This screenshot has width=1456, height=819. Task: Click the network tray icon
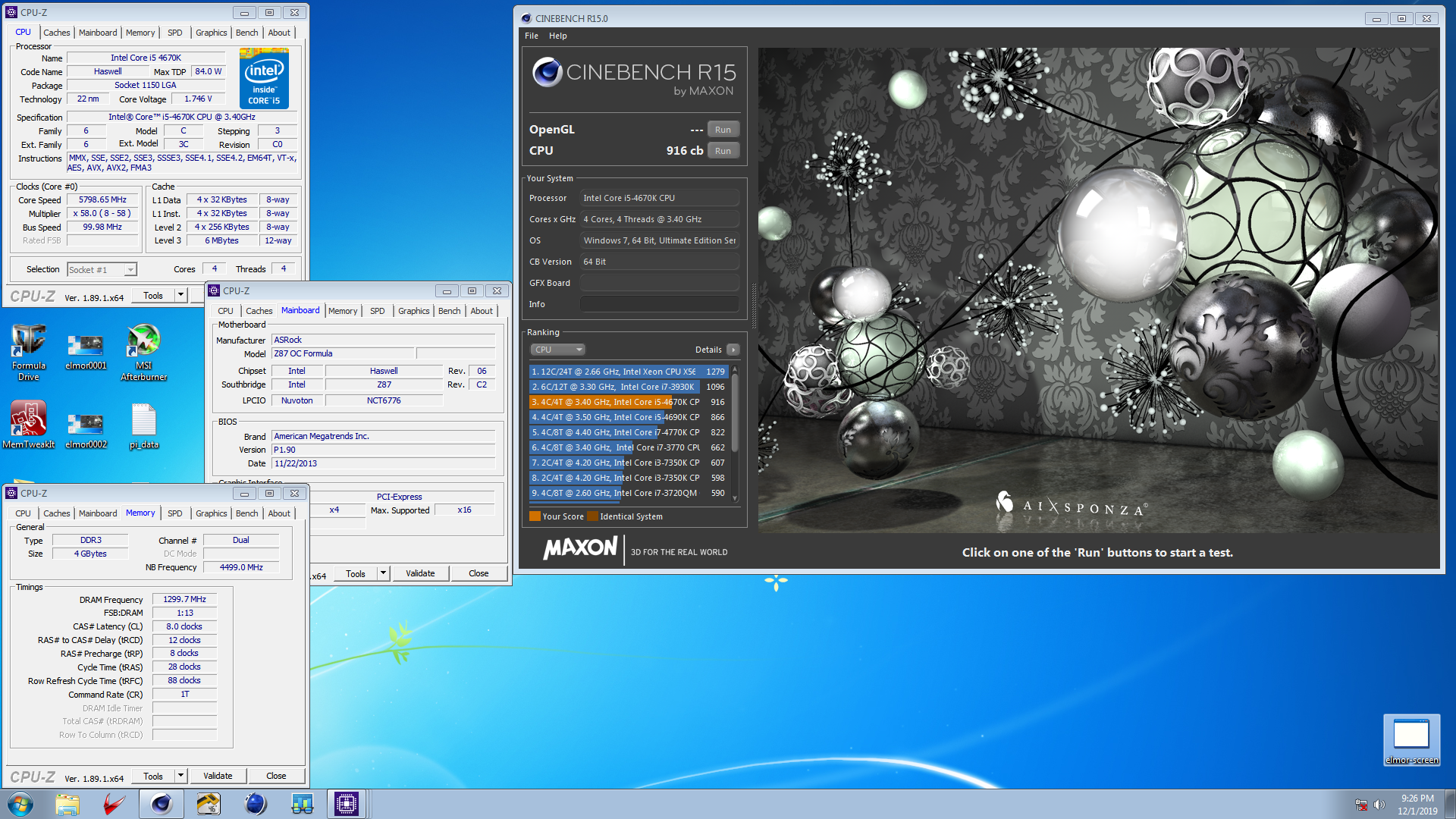[x=1361, y=805]
